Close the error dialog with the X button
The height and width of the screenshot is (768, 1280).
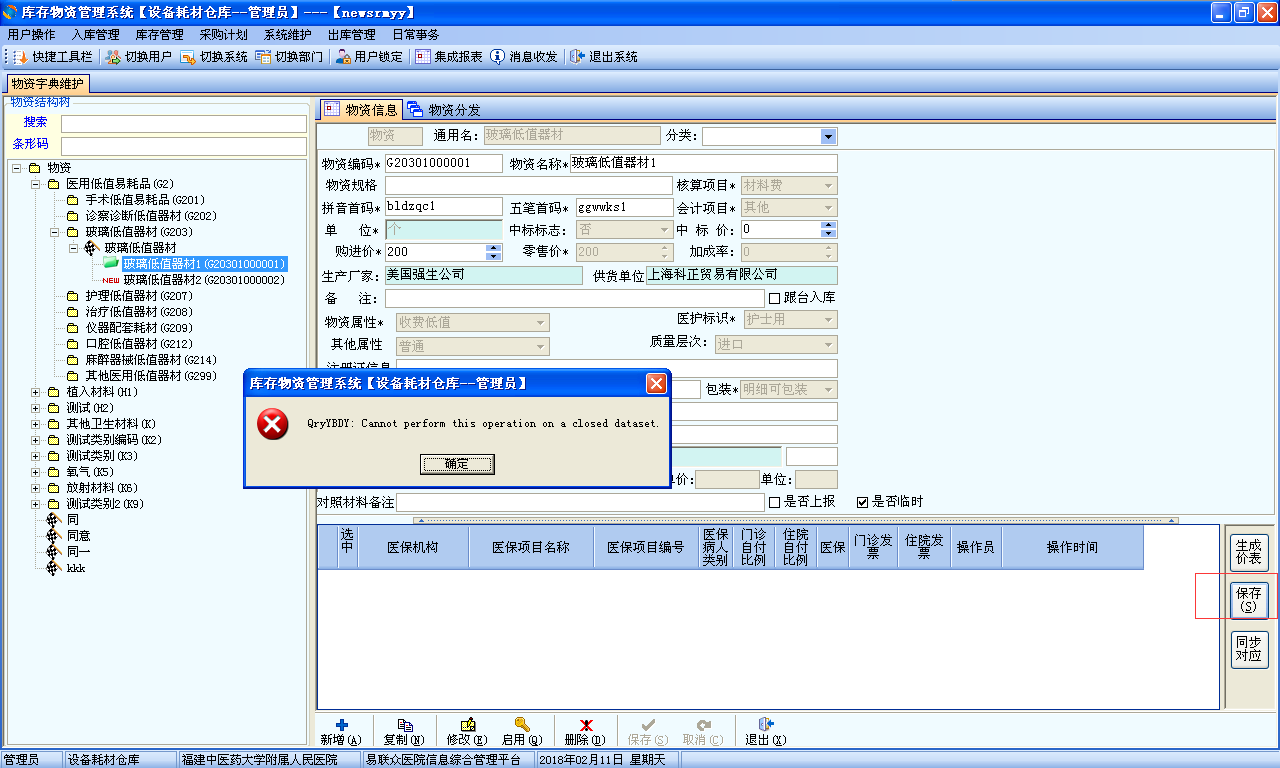point(656,383)
